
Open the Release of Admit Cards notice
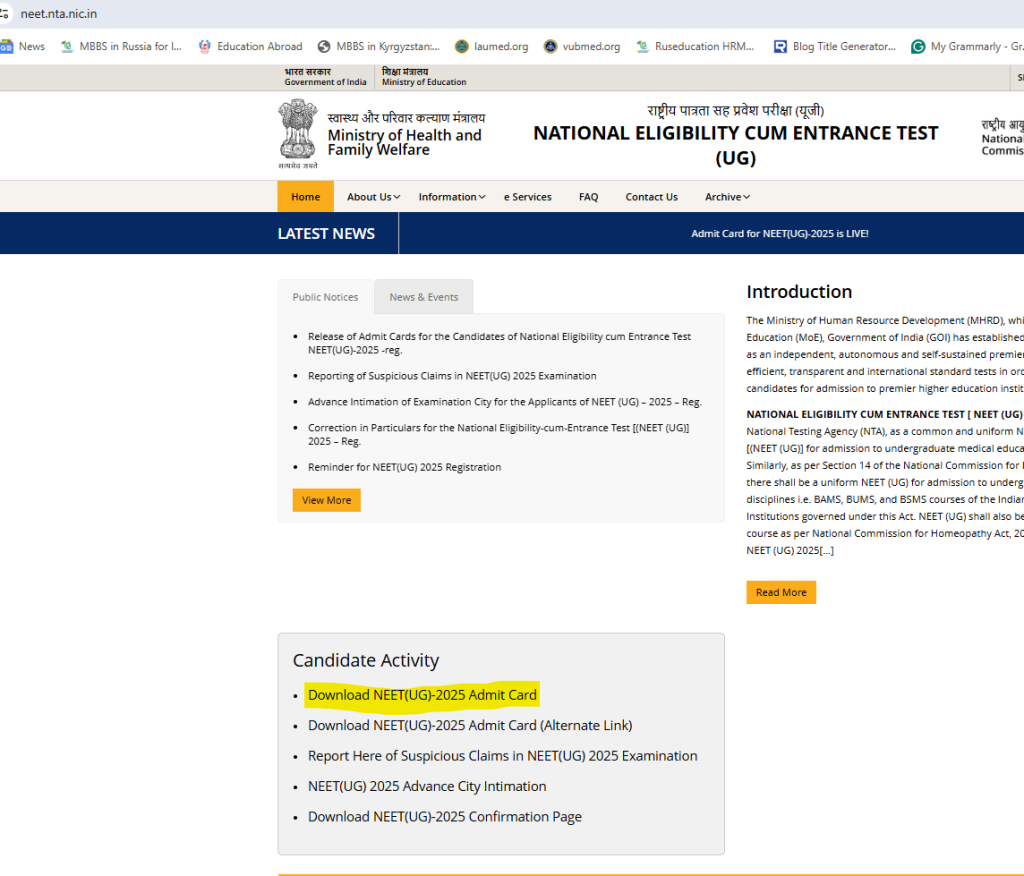tap(500, 343)
